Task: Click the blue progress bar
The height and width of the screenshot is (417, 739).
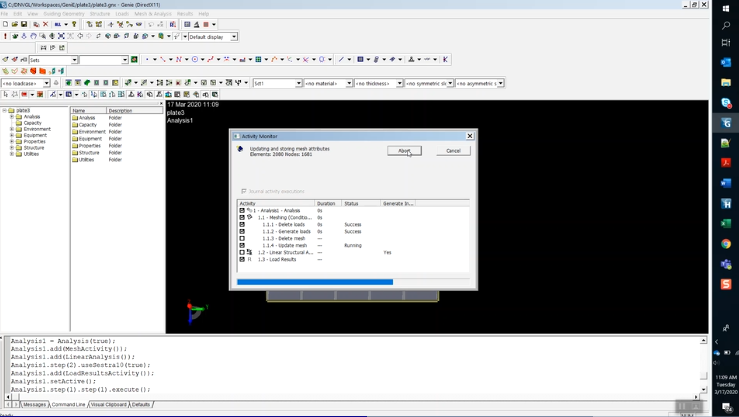Action: coord(315,282)
